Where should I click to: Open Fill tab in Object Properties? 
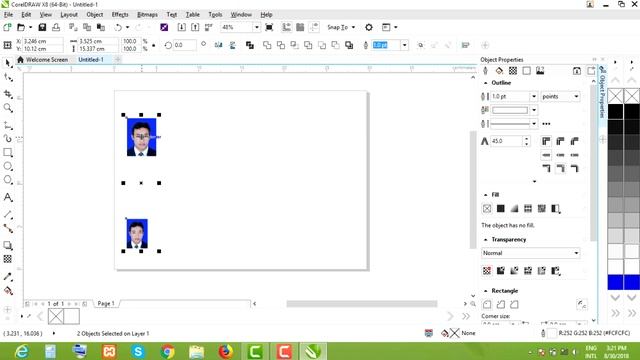[499, 71]
